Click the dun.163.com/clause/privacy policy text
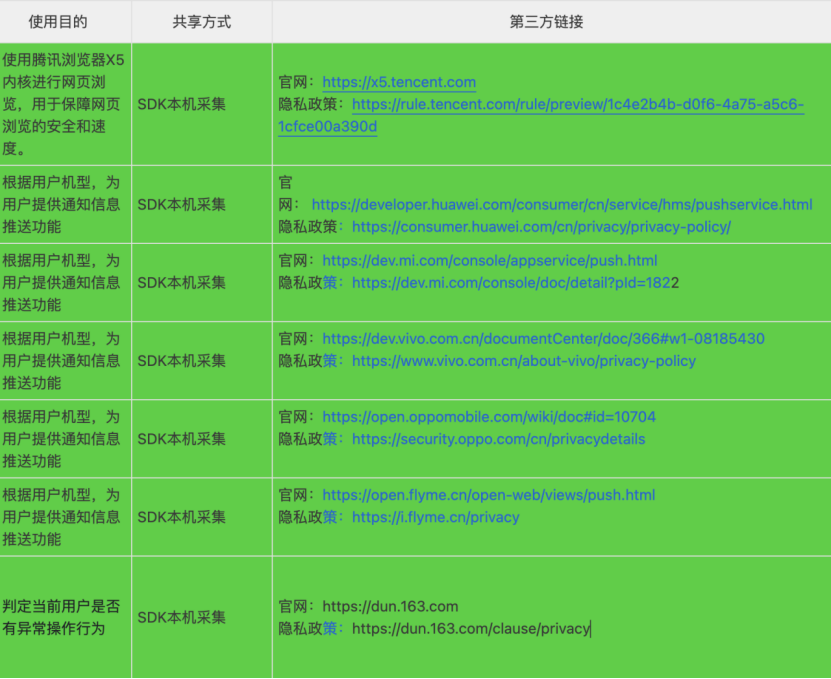 click(471, 629)
